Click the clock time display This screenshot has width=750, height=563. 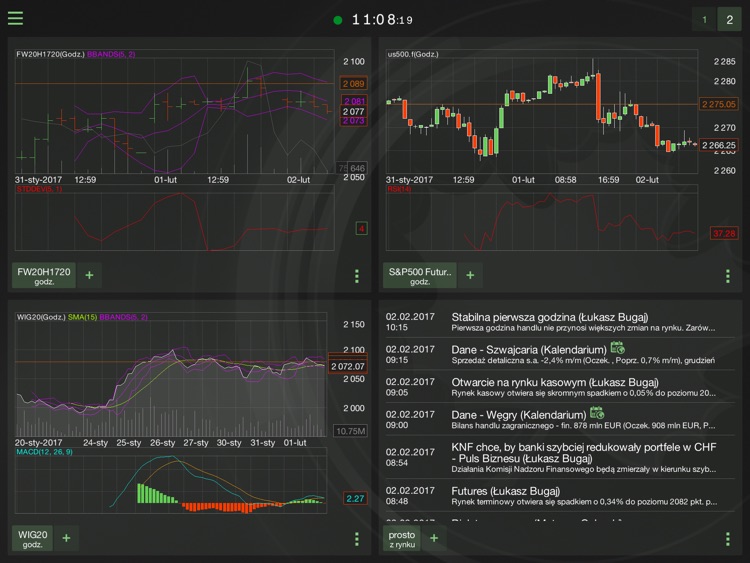coord(382,20)
